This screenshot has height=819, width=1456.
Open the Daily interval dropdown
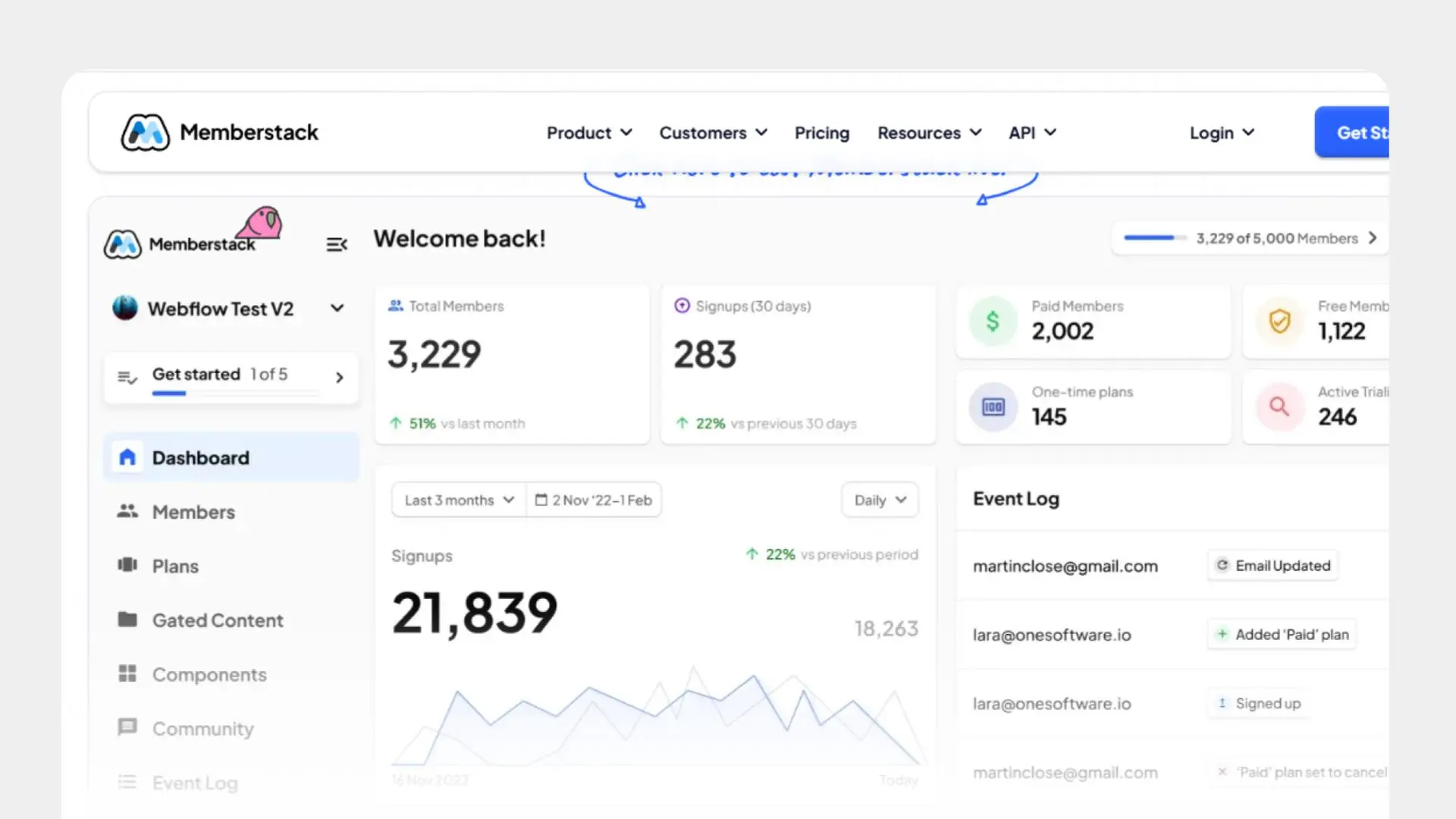point(880,500)
